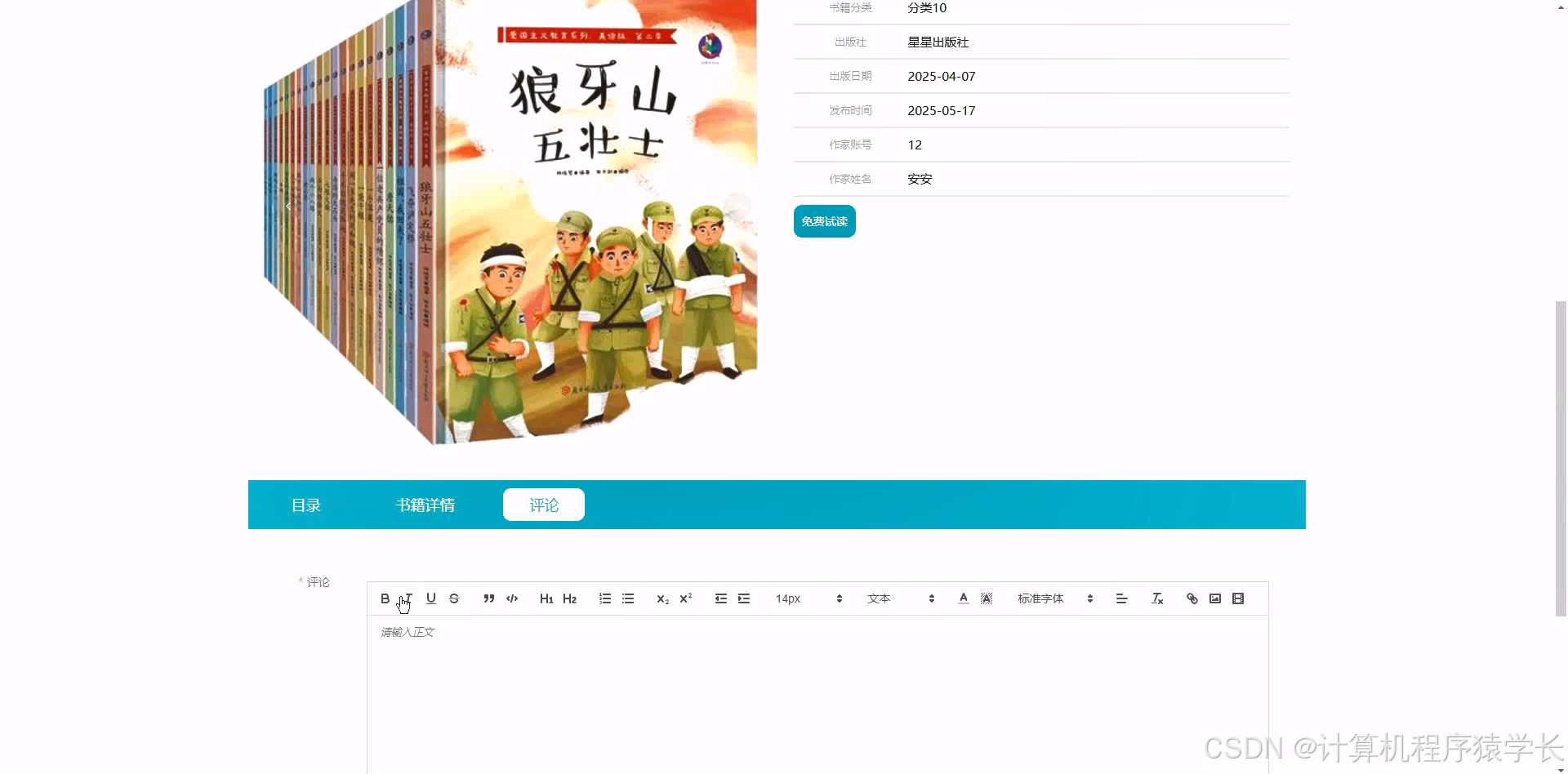Insert an image into the comment
The image size is (1568, 774).
tap(1215, 598)
